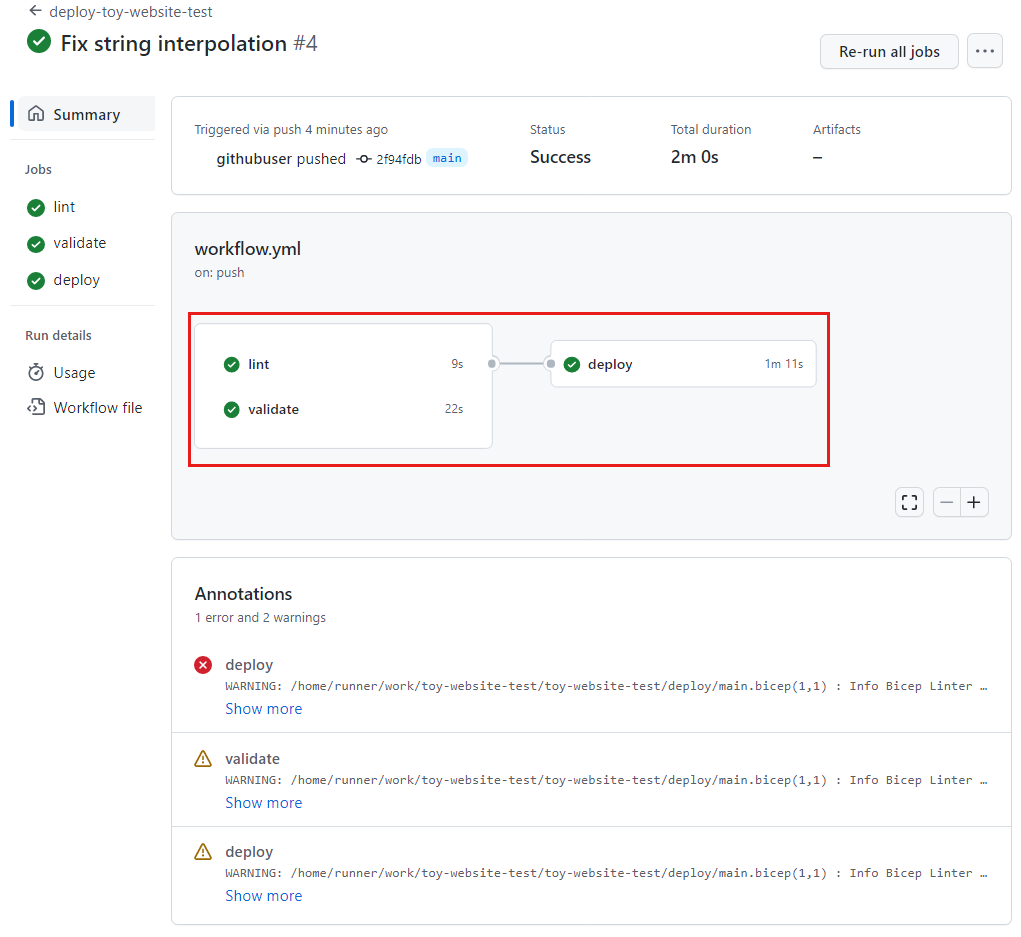Expand Show more on validate annotation

pos(264,803)
